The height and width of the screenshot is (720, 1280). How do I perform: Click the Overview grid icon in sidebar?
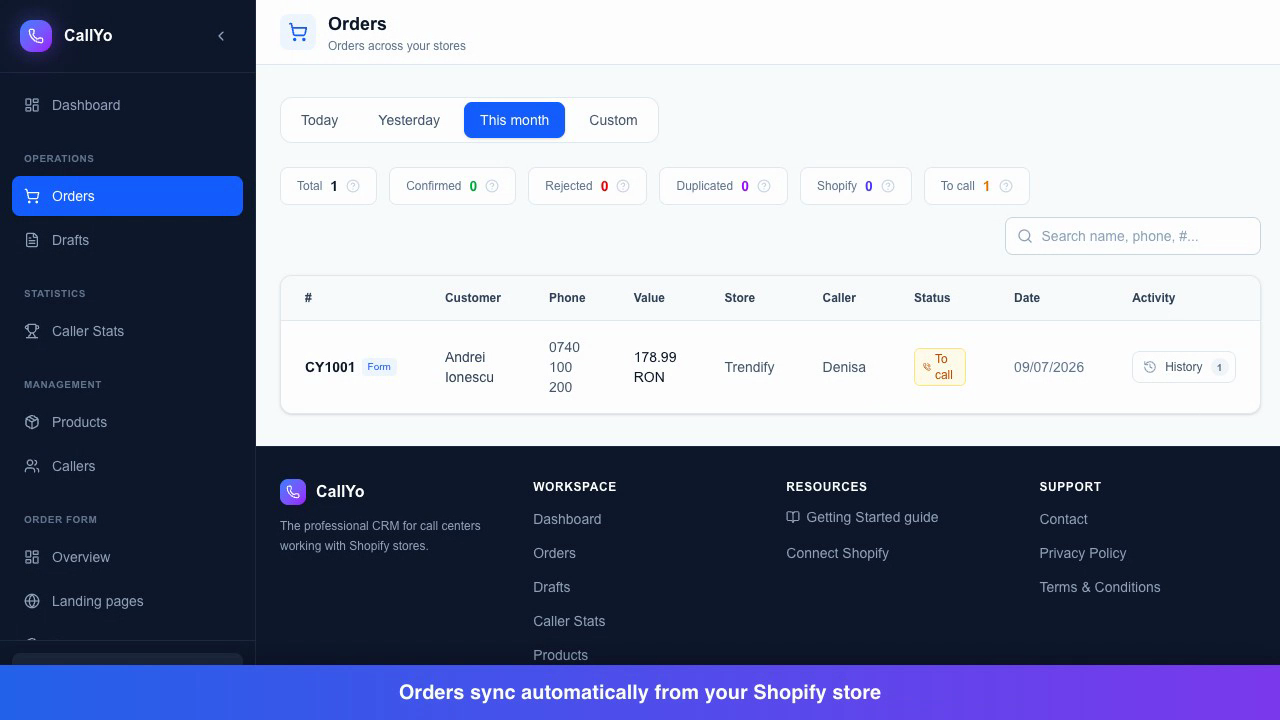[x=32, y=557]
